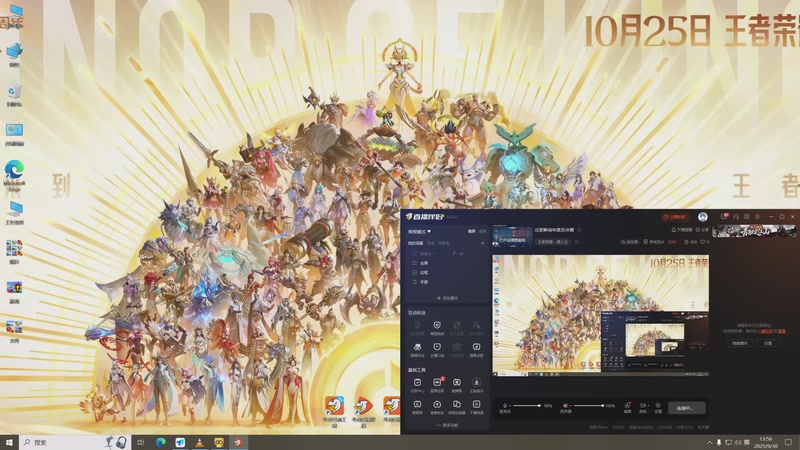Toggle the checked source row checkbox icon
Image resolution: width=800 pixels, height=450 pixels.
coord(415,272)
